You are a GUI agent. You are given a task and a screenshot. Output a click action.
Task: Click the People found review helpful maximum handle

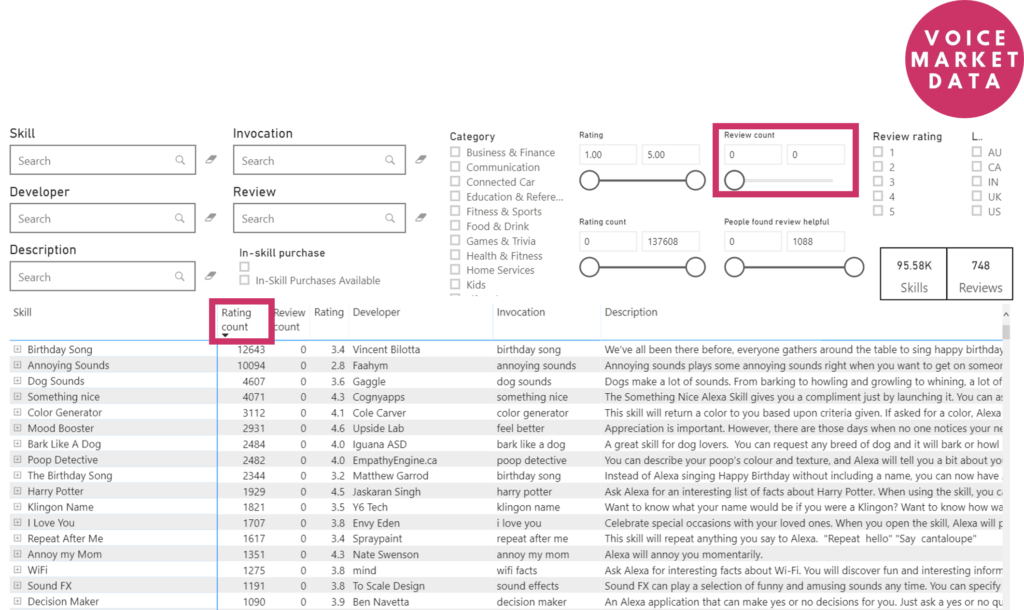854,267
